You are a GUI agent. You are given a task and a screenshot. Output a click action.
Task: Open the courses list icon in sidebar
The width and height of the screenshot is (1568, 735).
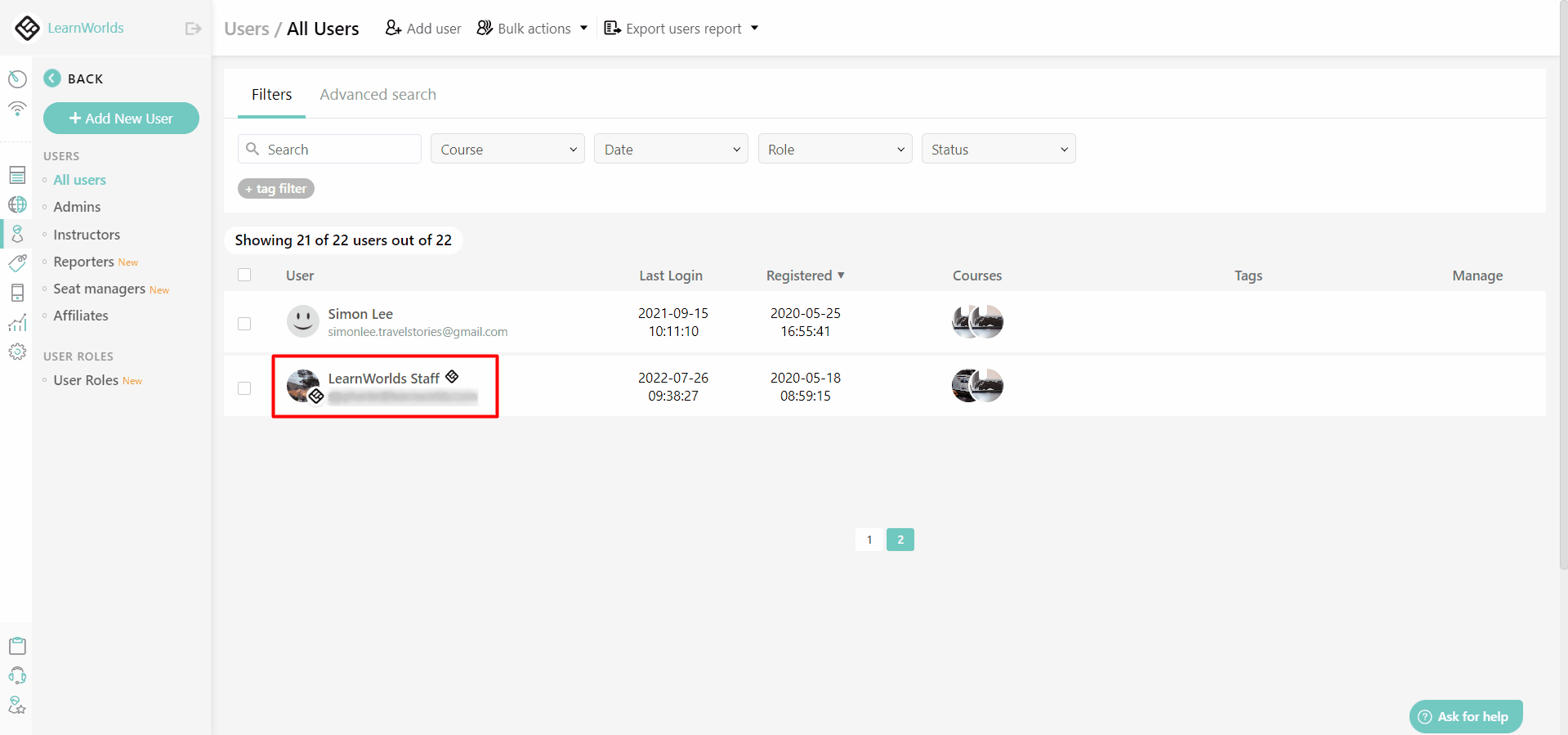(x=17, y=175)
